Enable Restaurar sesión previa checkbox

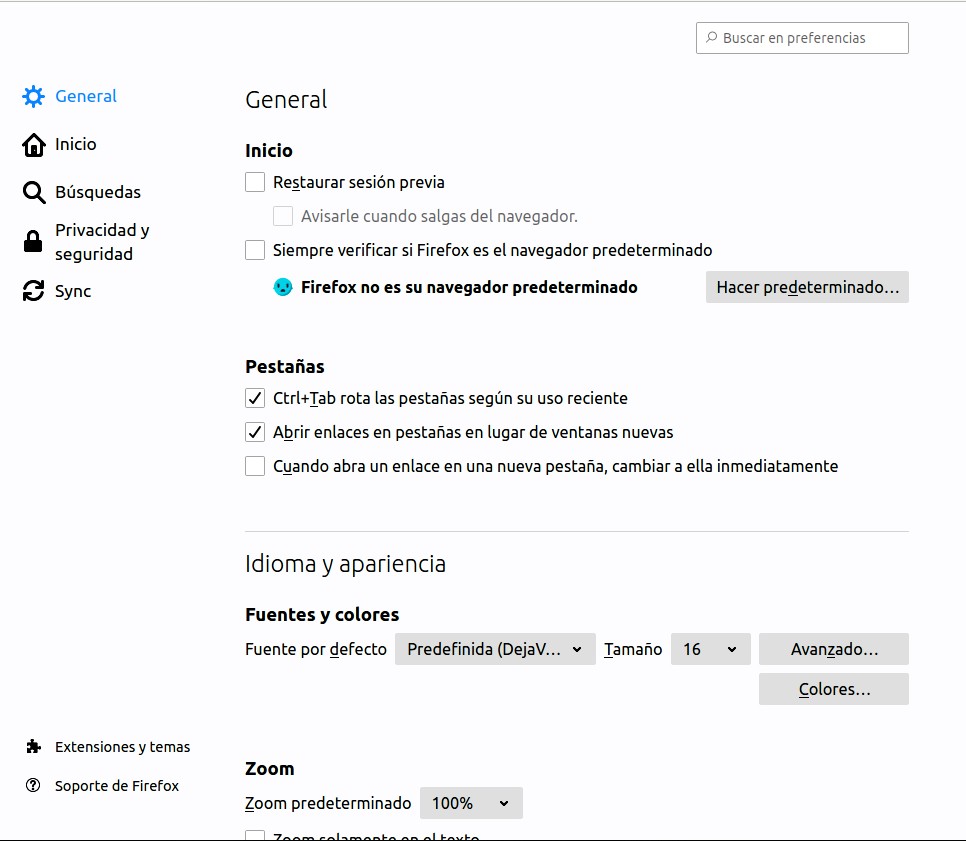[255, 182]
